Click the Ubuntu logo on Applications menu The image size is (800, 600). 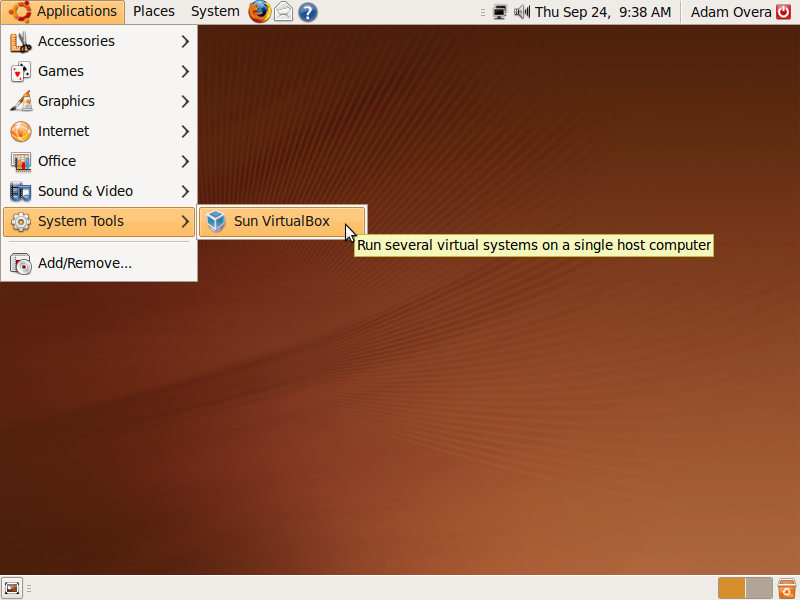(x=20, y=11)
